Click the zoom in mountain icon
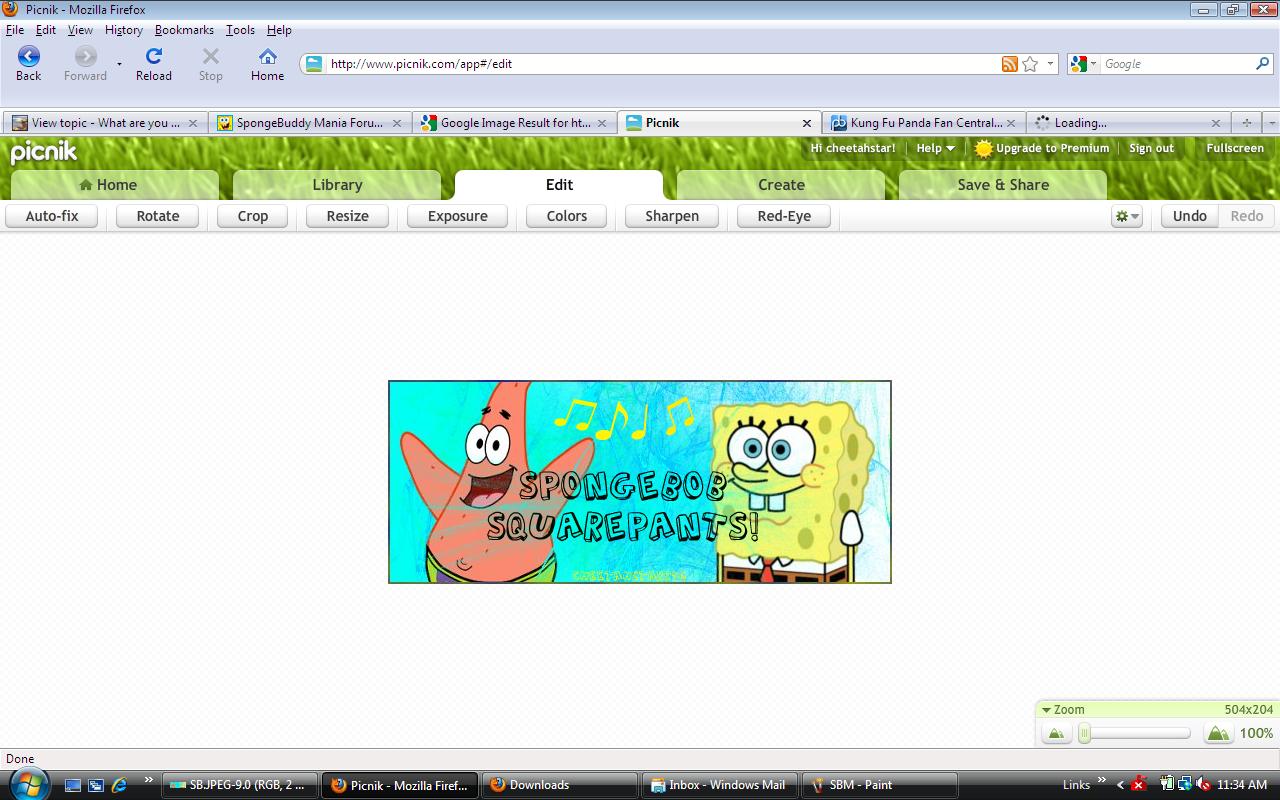 click(x=1217, y=734)
